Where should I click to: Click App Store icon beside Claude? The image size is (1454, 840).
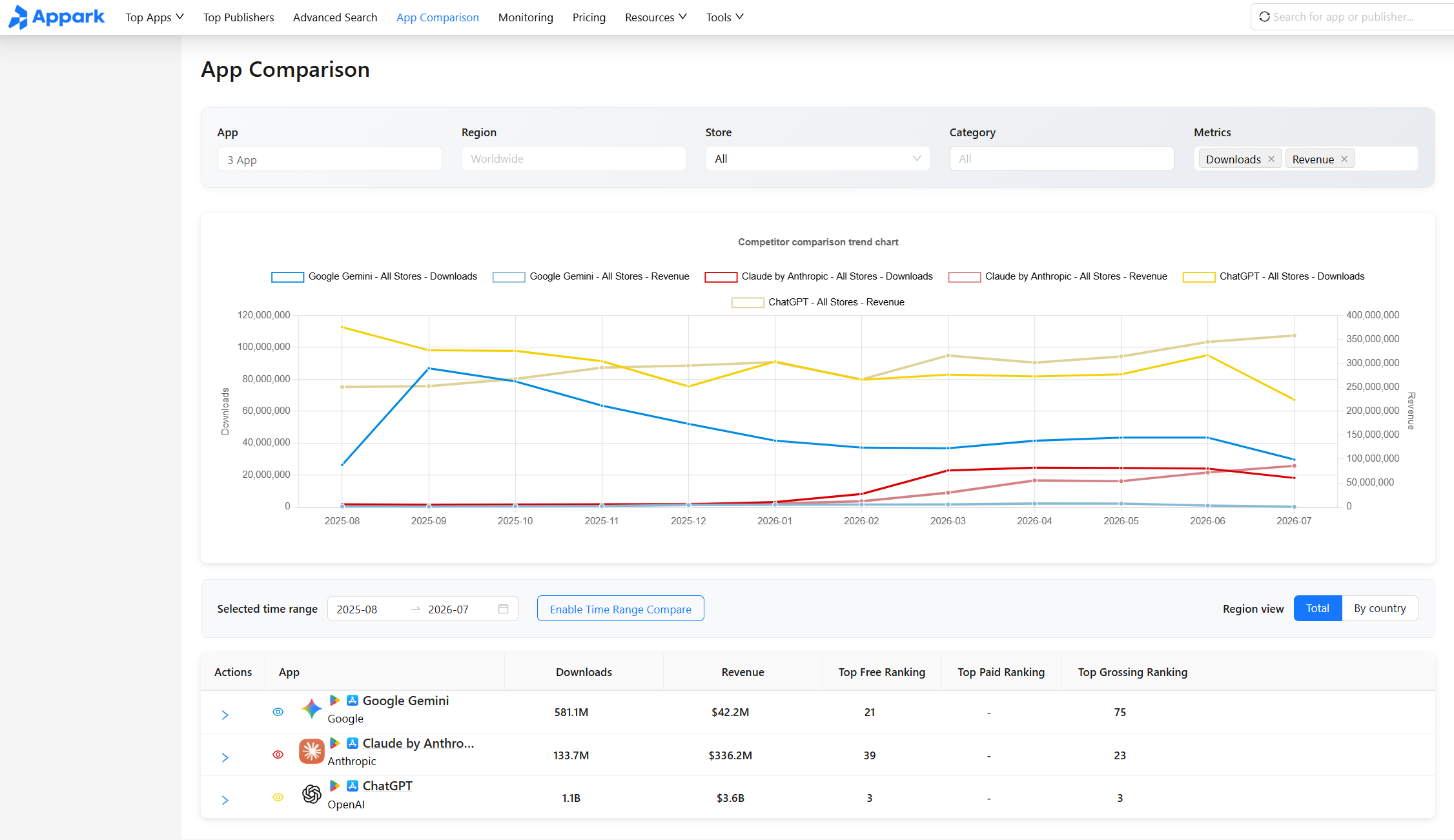click(353, 743)
